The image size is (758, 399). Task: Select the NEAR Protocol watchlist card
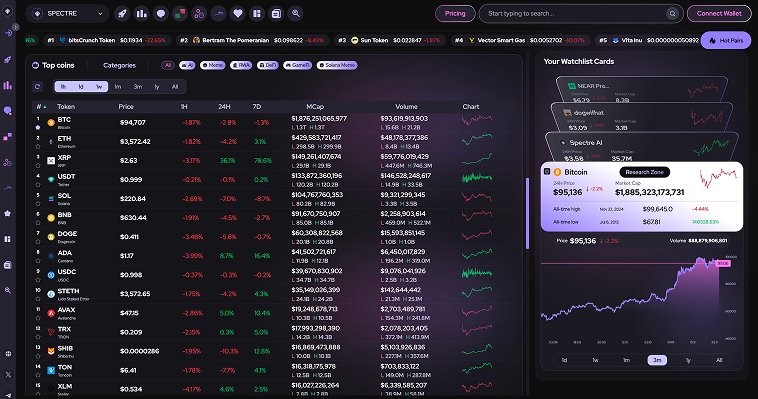coord(641,89)
